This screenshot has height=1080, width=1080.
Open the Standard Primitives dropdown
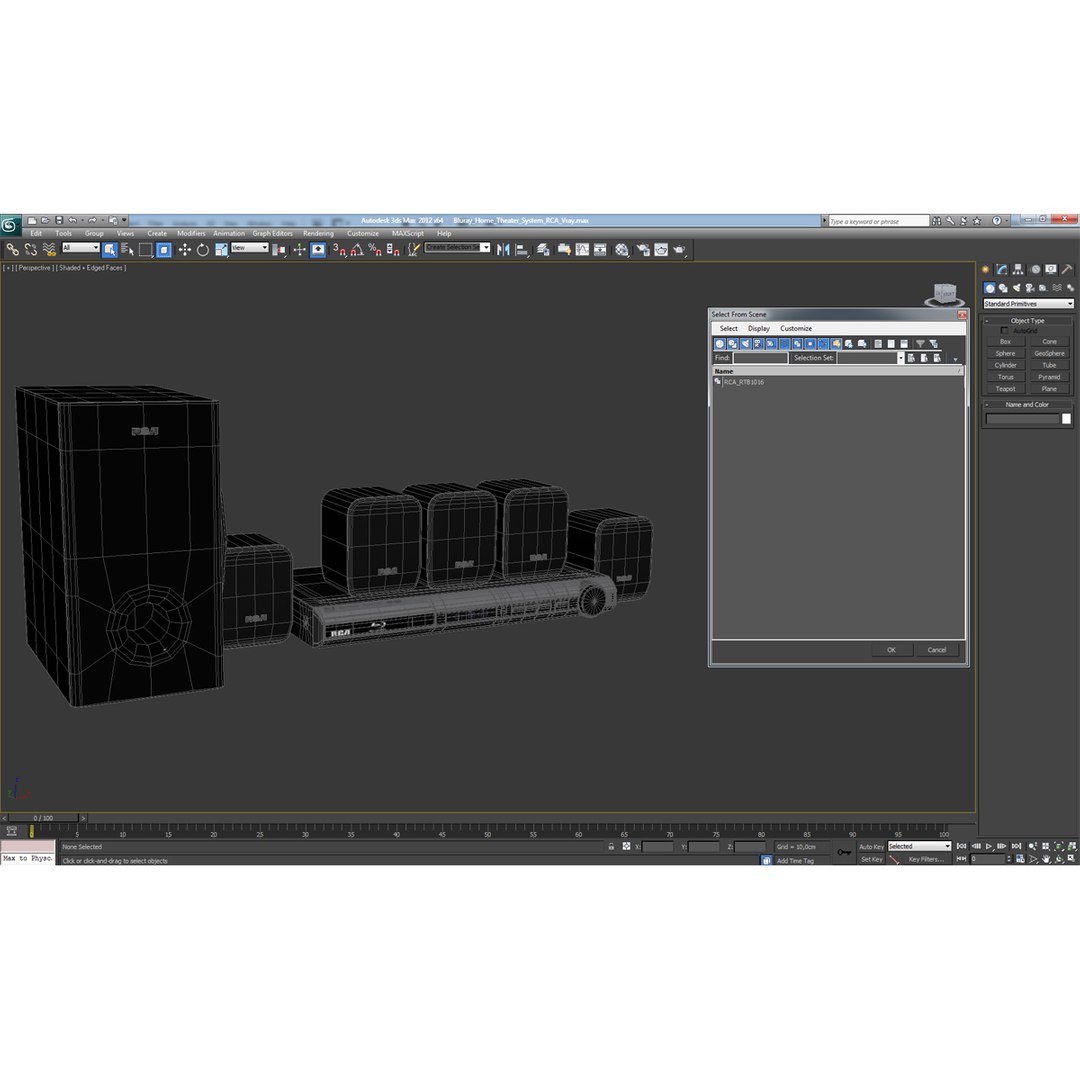point(1028,304)
